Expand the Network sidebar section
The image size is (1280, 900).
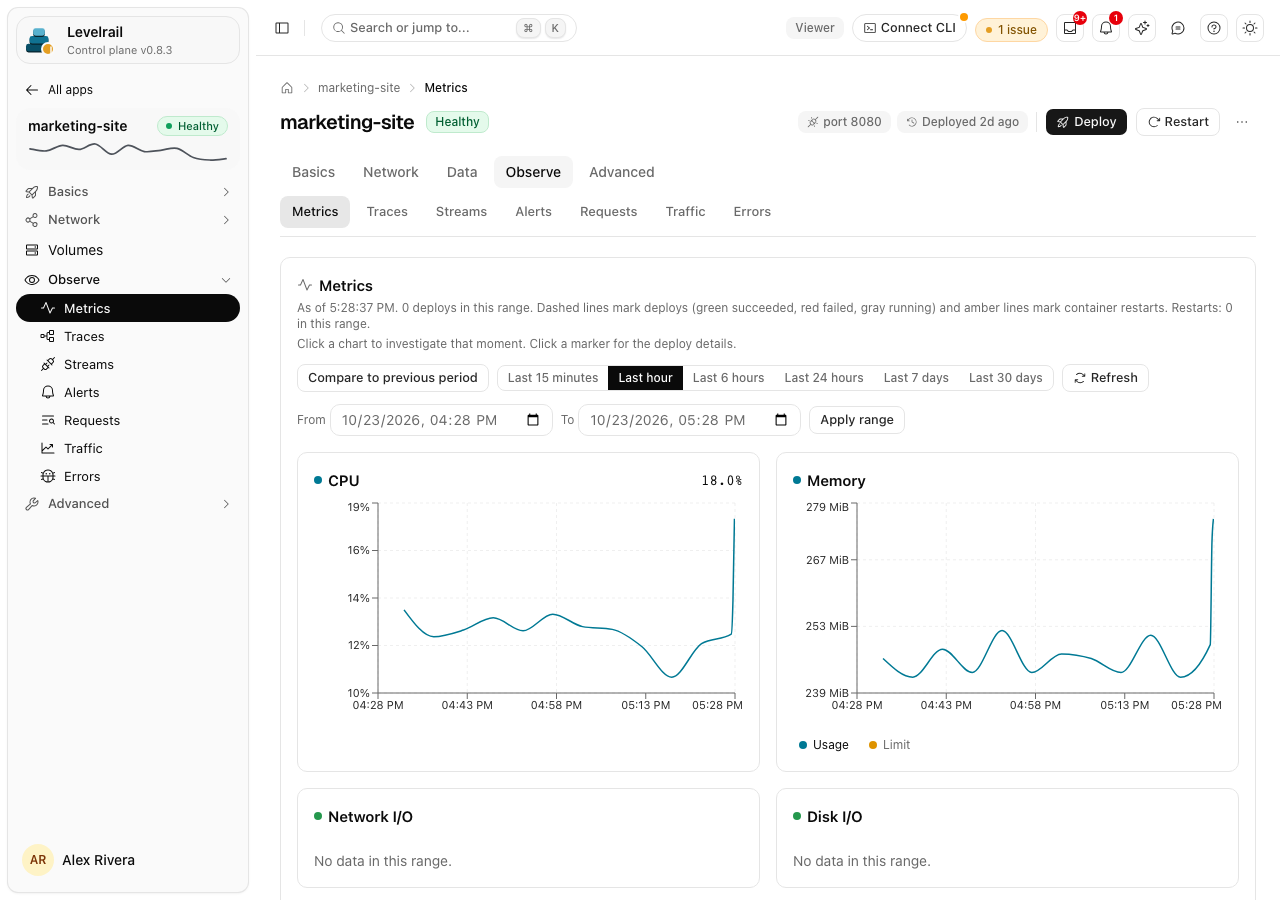[128, 220]
